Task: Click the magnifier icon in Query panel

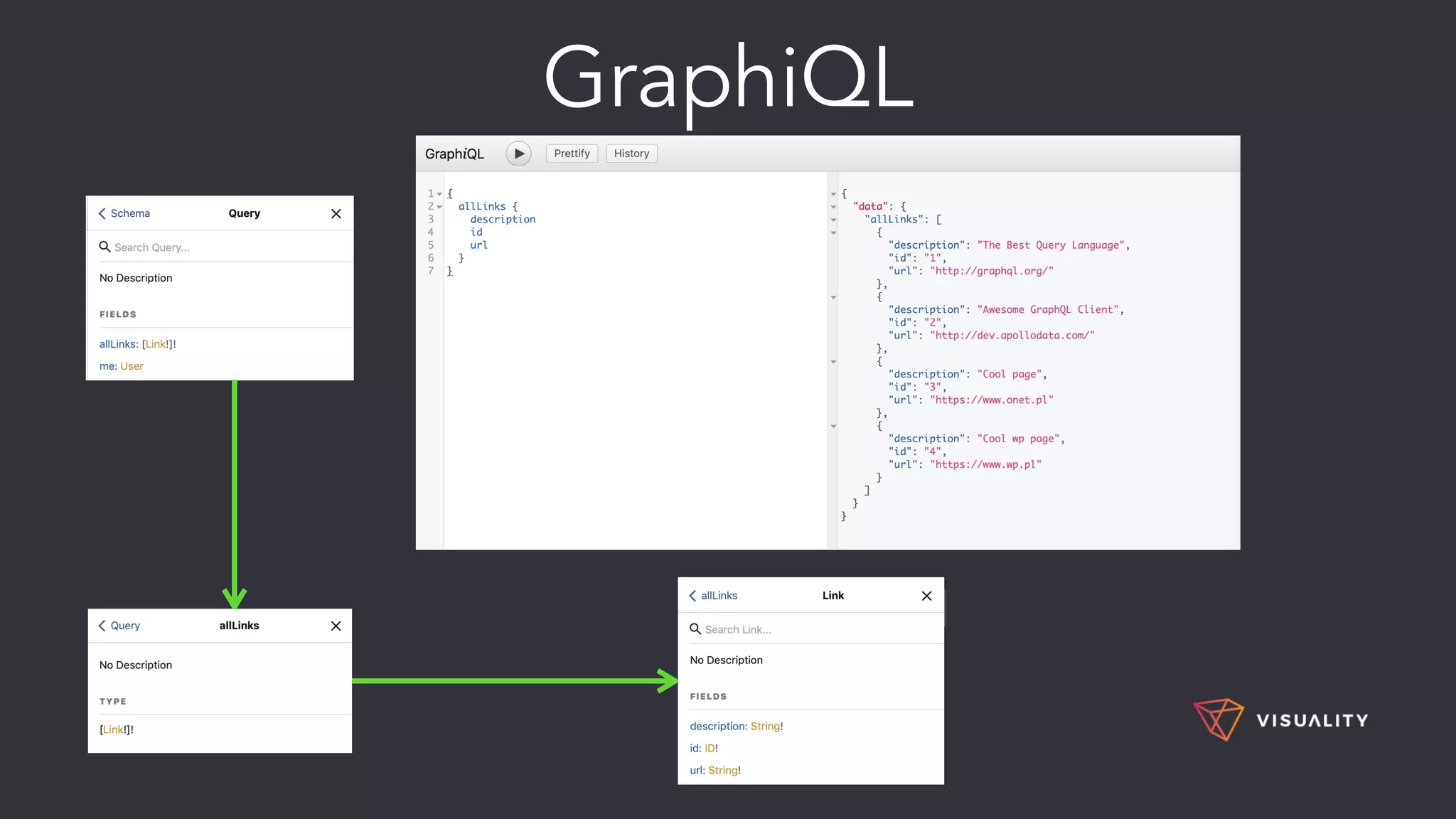Action: (105, 247)
